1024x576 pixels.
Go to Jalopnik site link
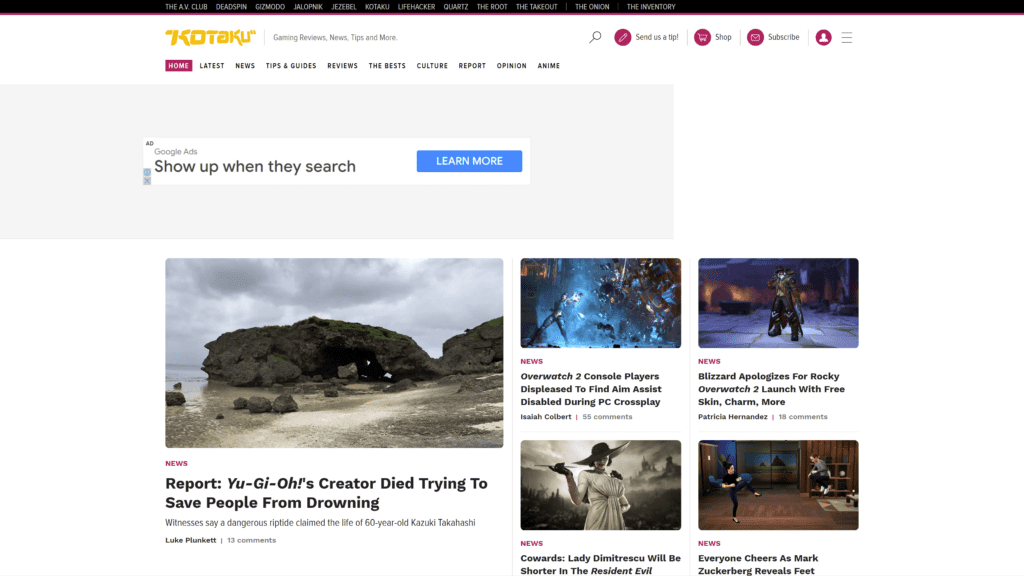pos(308,7)
